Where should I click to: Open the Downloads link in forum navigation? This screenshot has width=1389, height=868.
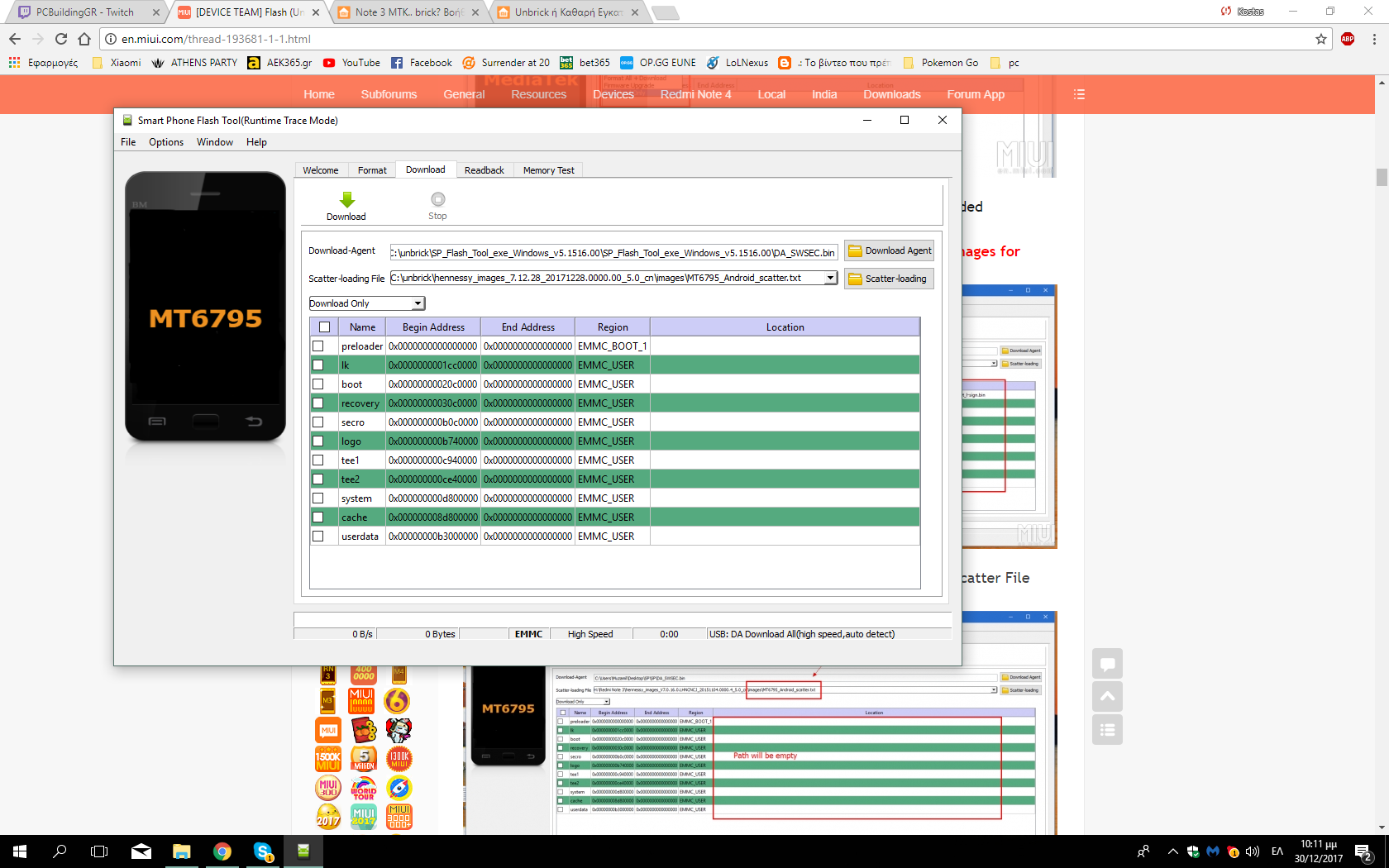891,94
